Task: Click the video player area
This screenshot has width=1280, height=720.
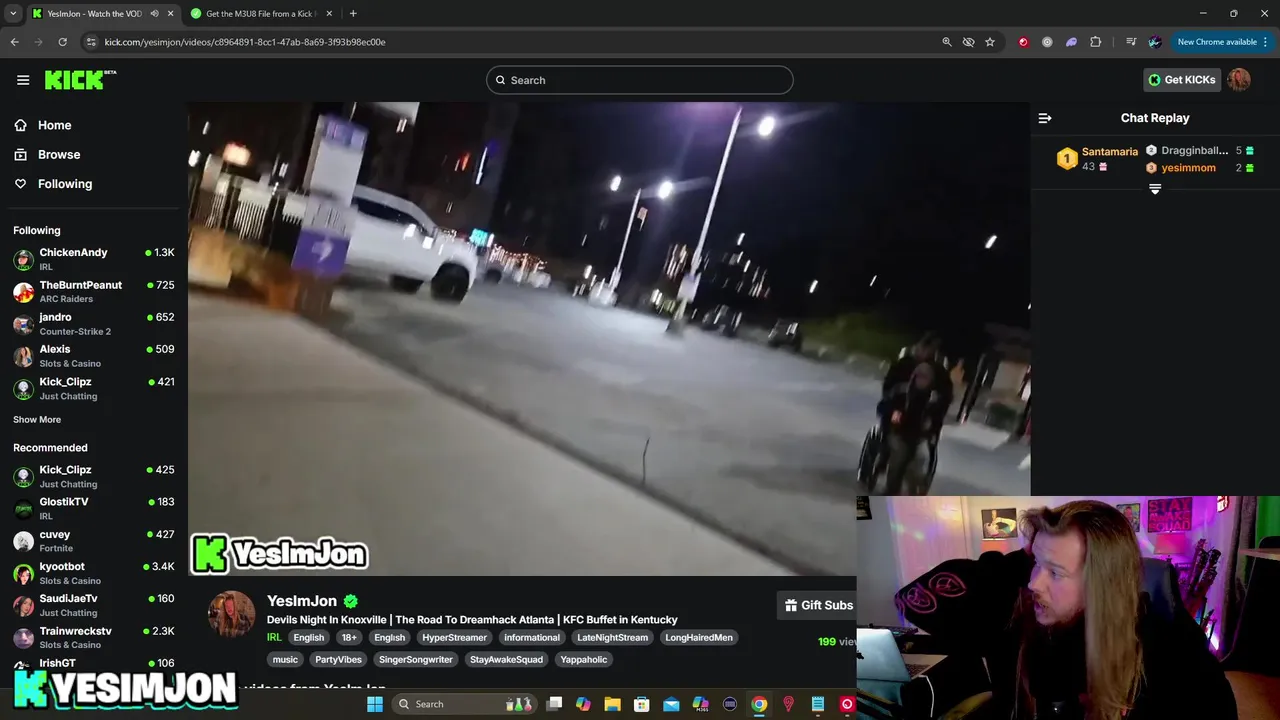Action: click(608, 340)
